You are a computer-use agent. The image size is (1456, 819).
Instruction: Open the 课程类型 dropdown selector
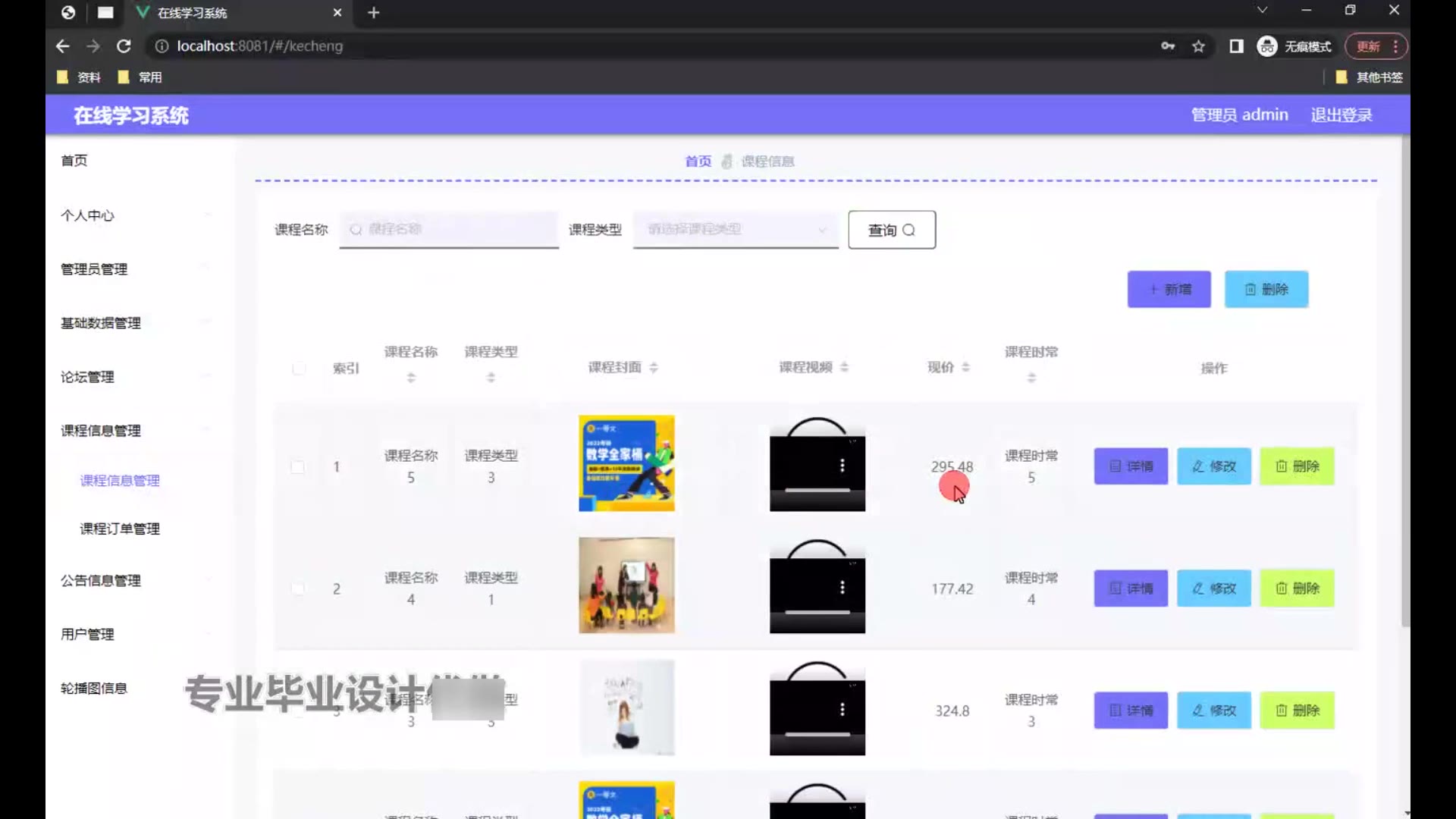736,230
